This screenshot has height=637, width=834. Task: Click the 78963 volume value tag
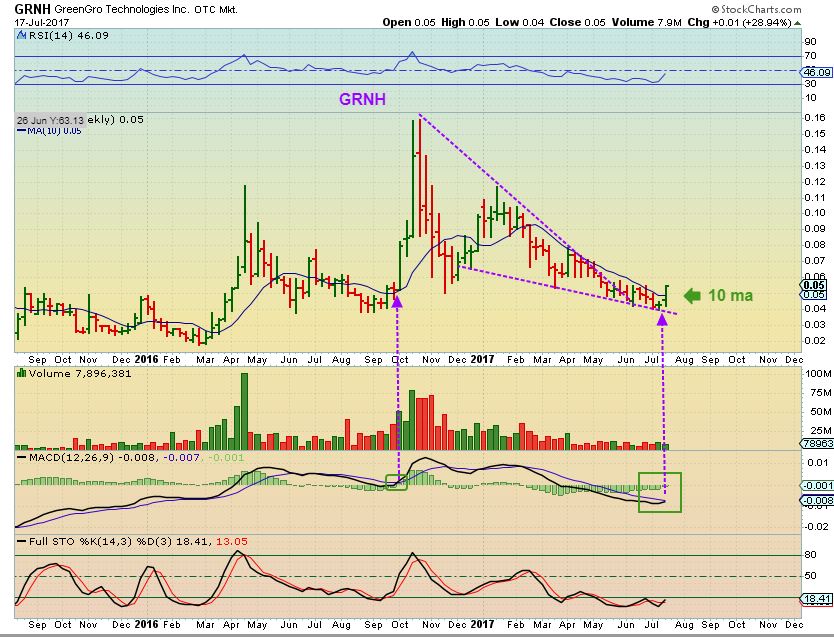click(817, 444)
